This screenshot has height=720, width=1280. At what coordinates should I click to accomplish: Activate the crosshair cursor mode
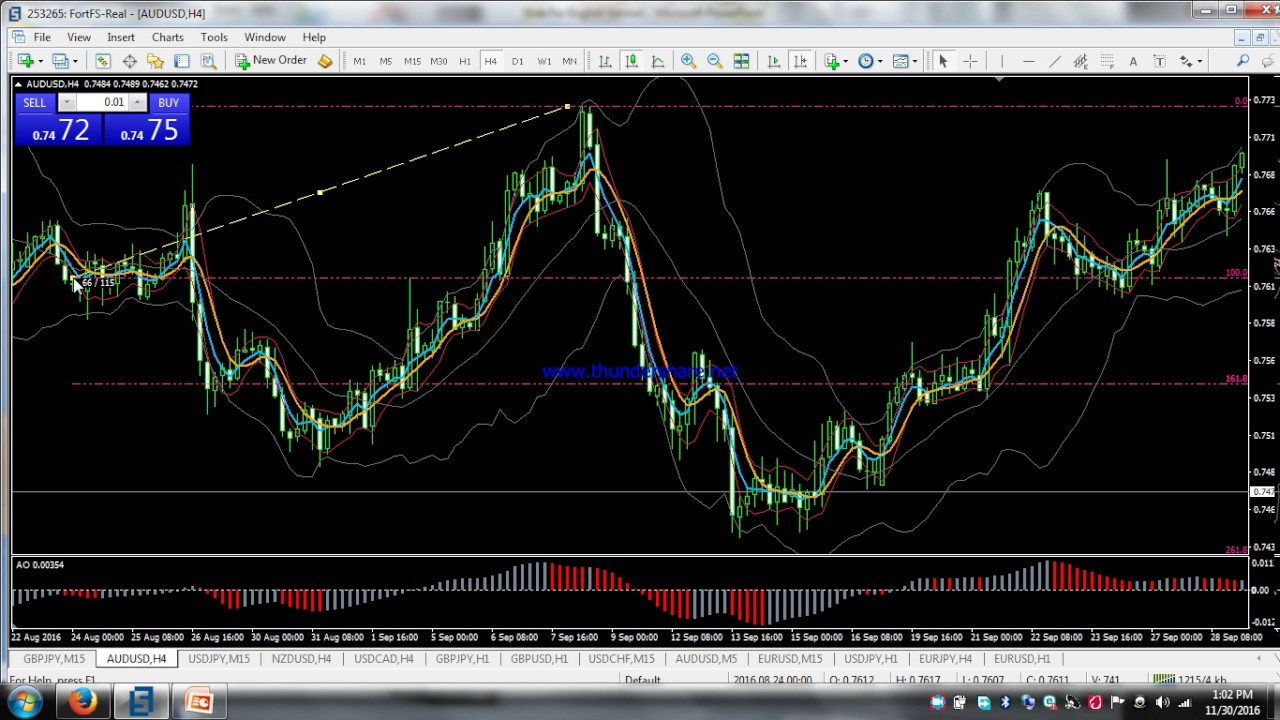pos(970,61)
